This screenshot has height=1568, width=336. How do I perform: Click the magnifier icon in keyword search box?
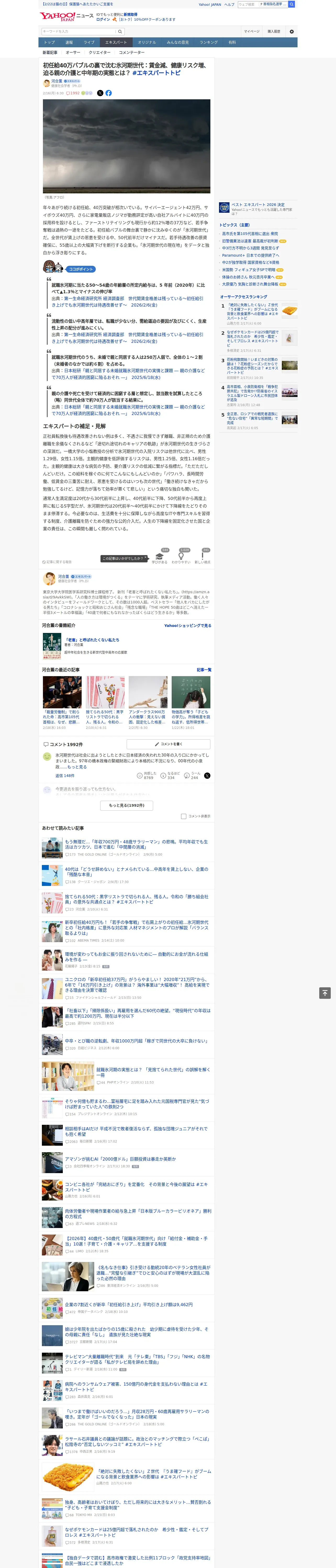click(120, 32)
